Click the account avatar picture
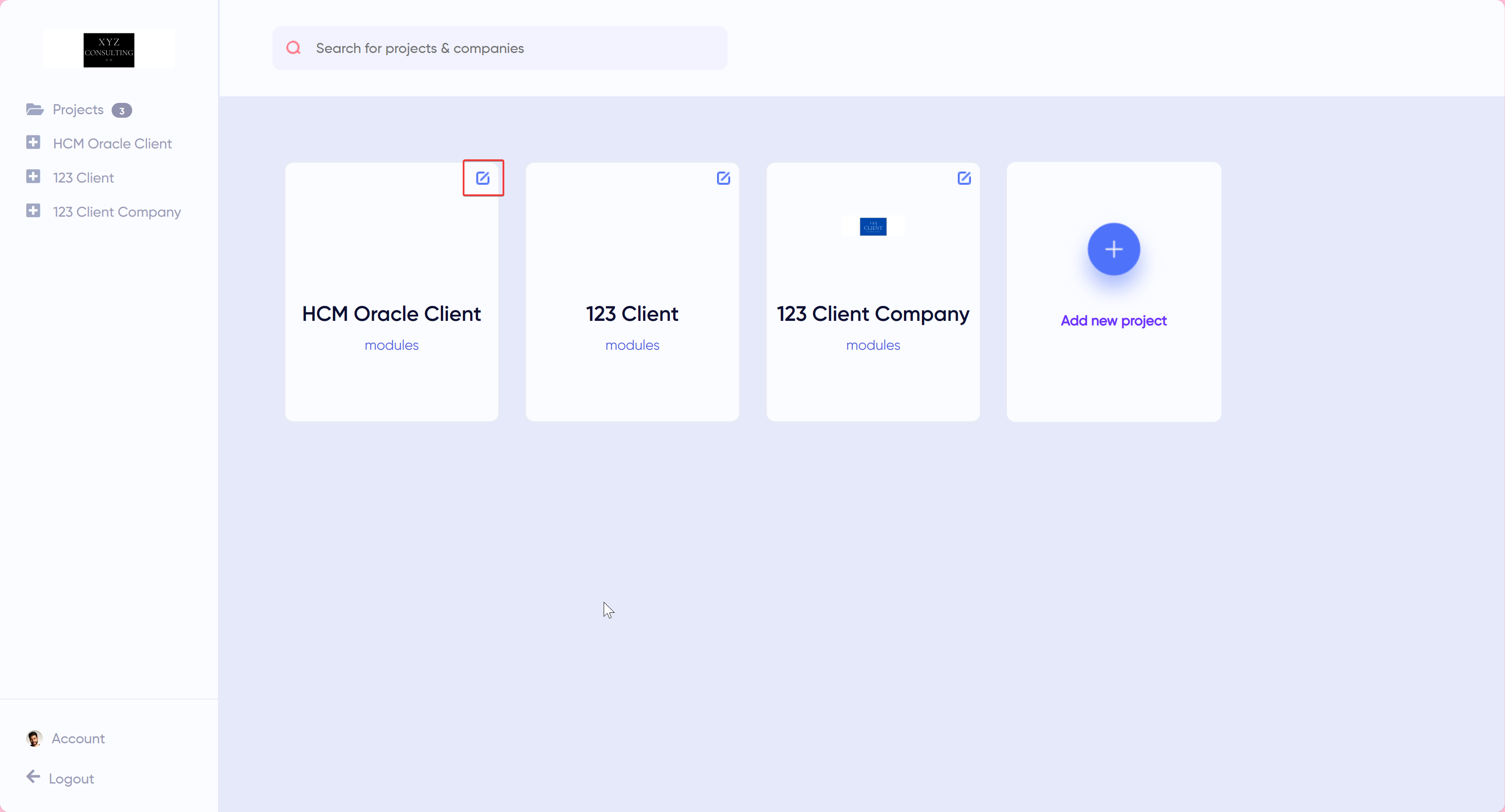 [x=34, y=738]
